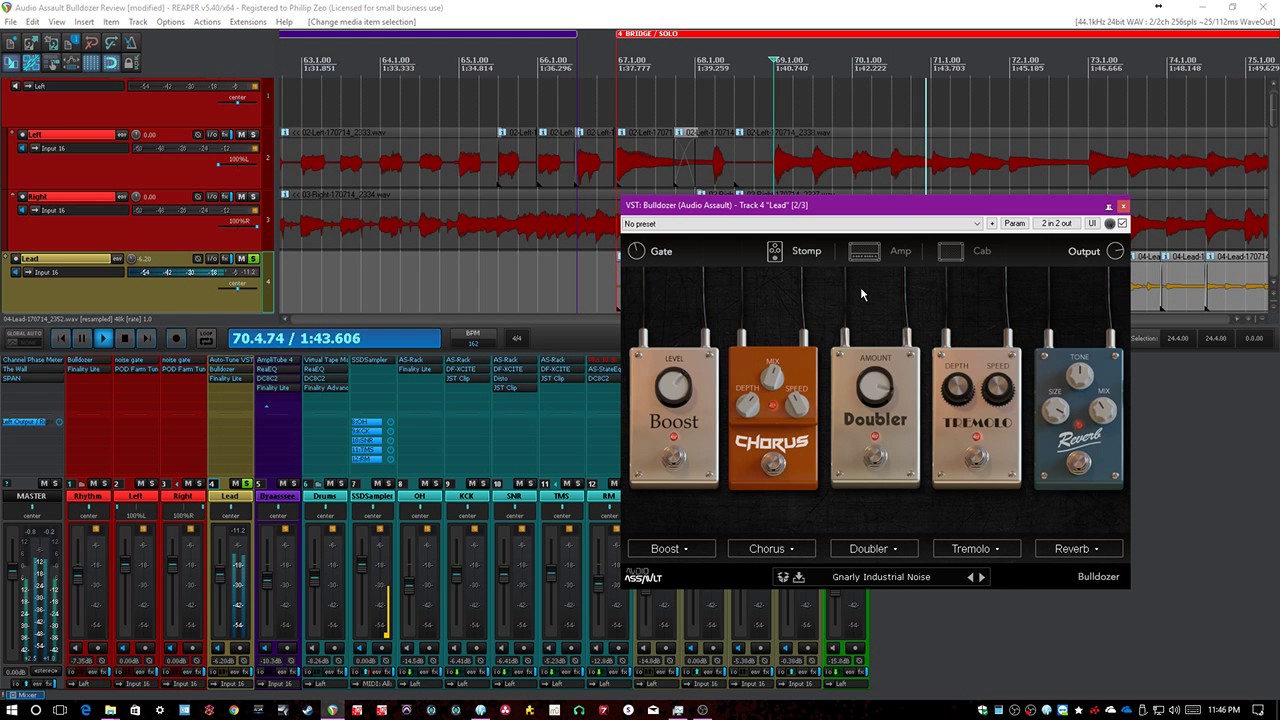Open project settings toolbar icon
This screenshot has width=1280, height=720.
pyautogui.click(x=71, y=43)
